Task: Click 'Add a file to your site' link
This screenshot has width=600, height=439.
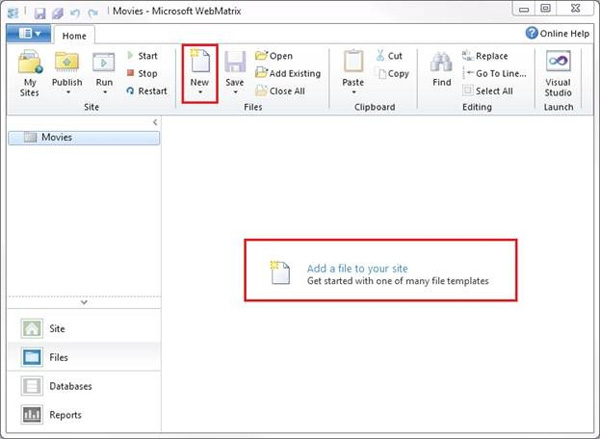Action: coord(357,268)
